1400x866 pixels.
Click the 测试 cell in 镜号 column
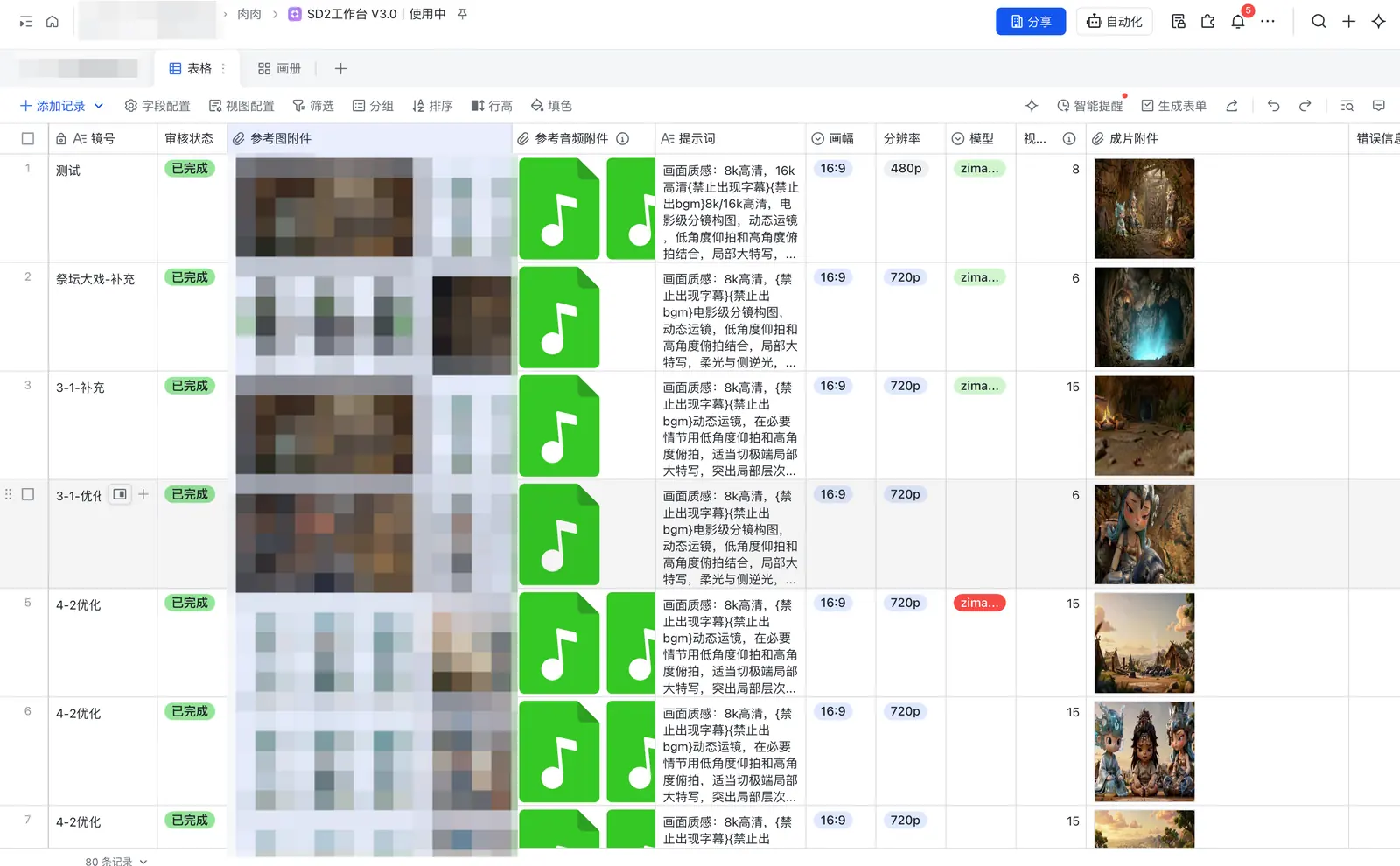[x=102, y=209]
